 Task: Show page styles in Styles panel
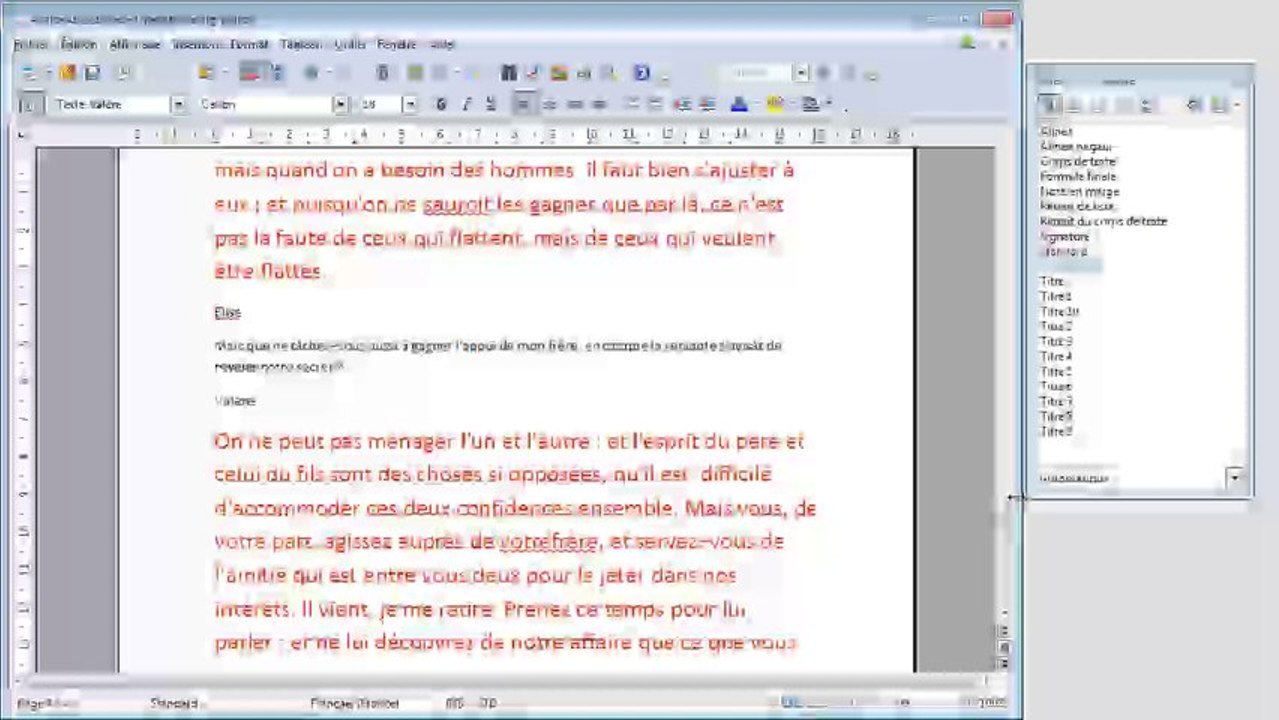tap(1123, 104)
